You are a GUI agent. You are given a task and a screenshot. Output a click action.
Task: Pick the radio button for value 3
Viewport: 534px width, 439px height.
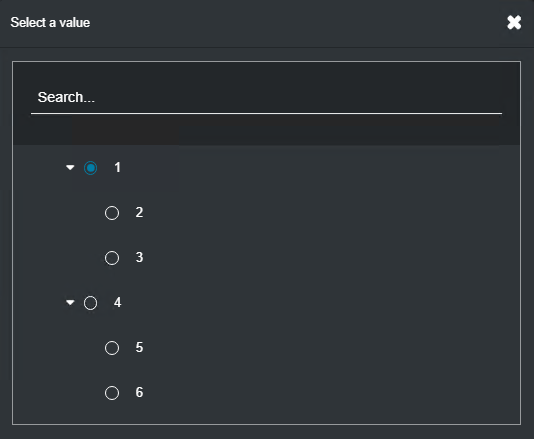tap(112, 258)
